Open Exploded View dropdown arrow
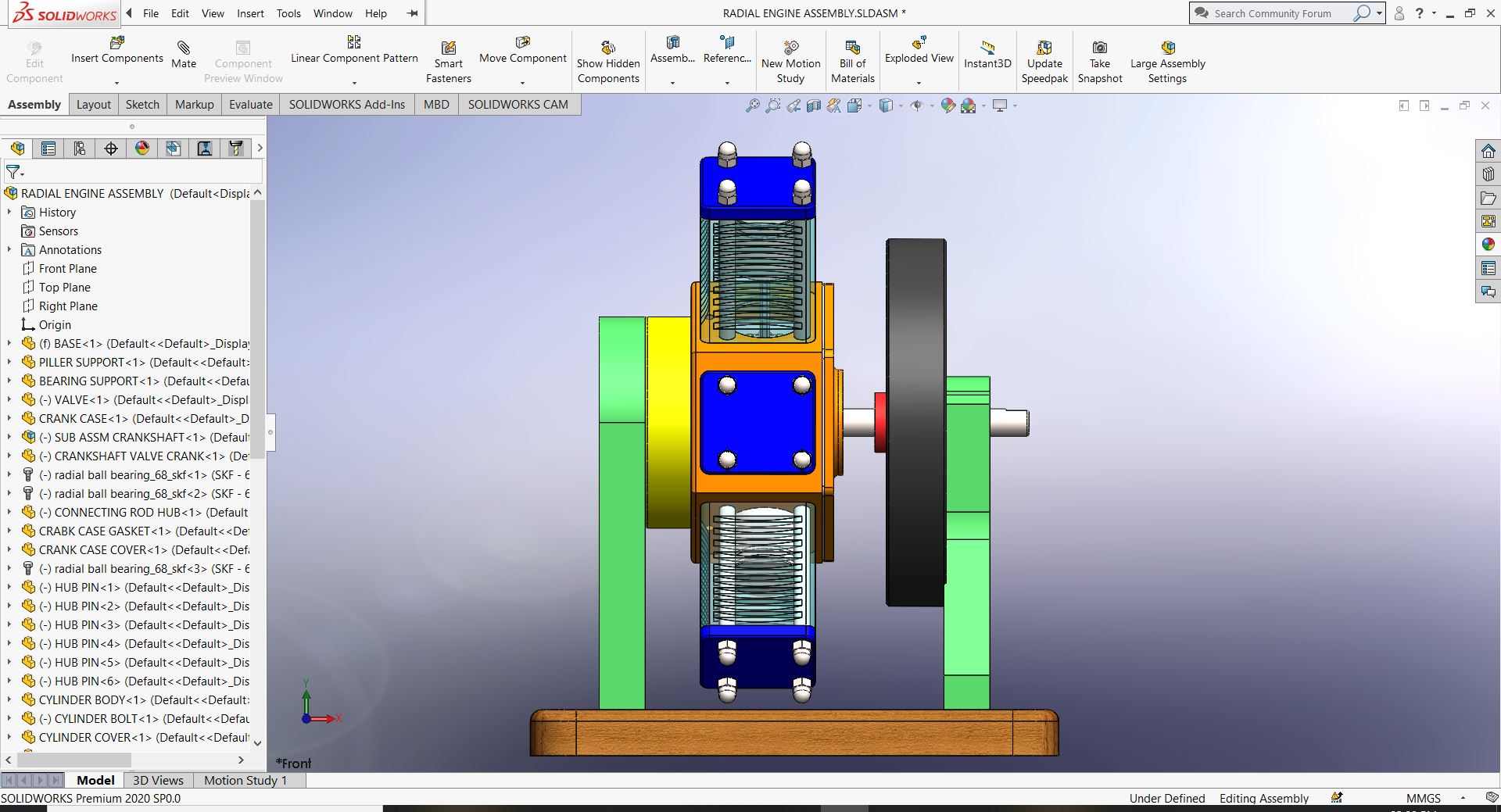This screenshot has height=812, width=1501. pos(919,83)
